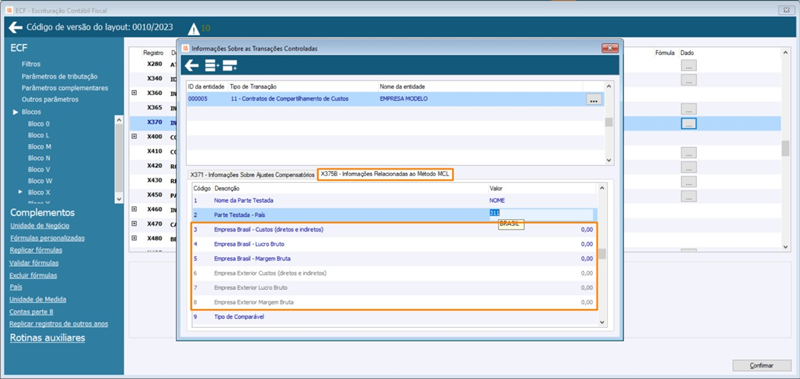
Task: Select Empresa Brasil - Custos (diretos e indiretos) row
Action: coord(394,230)
